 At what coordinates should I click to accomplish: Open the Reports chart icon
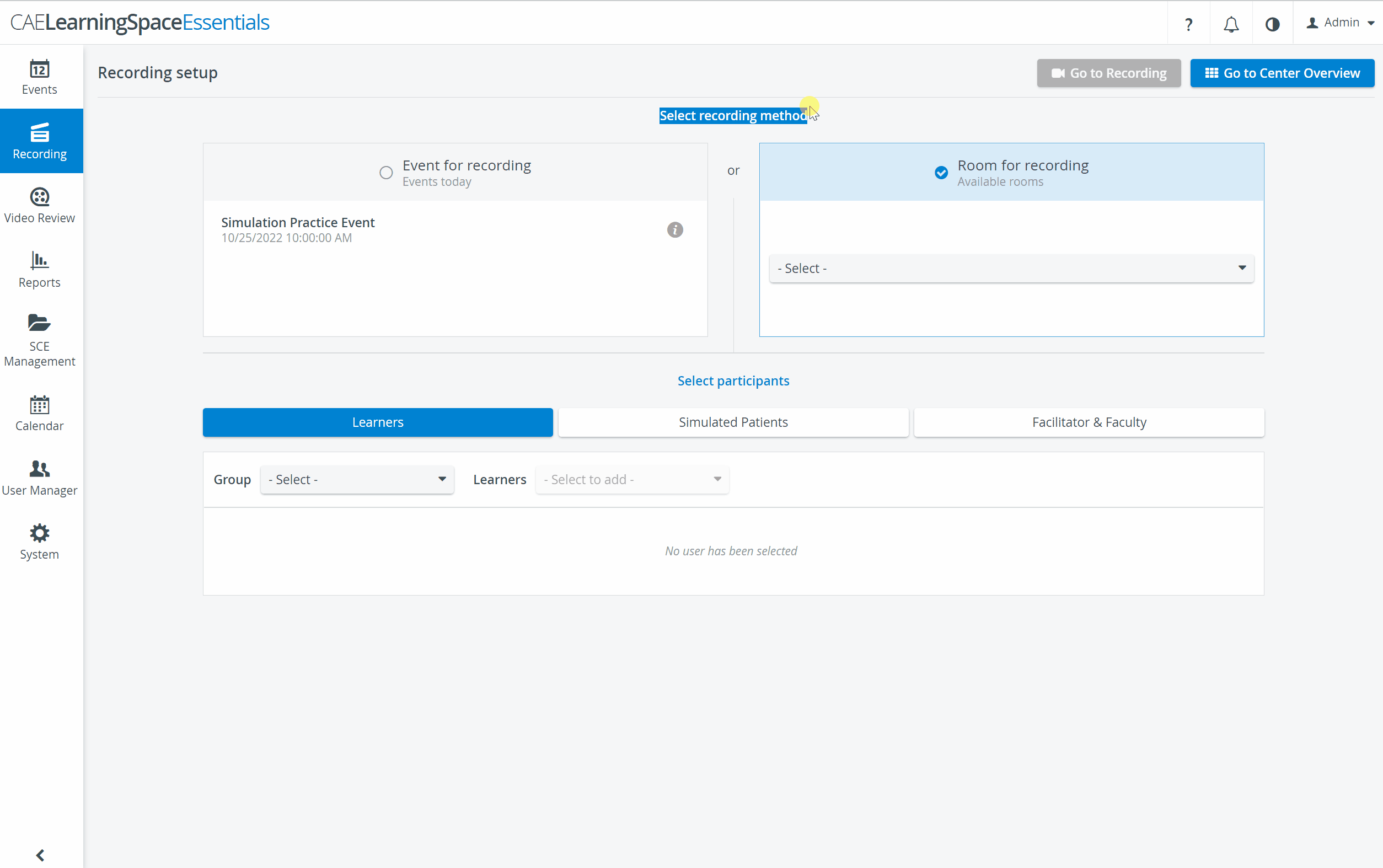(40, 260)
